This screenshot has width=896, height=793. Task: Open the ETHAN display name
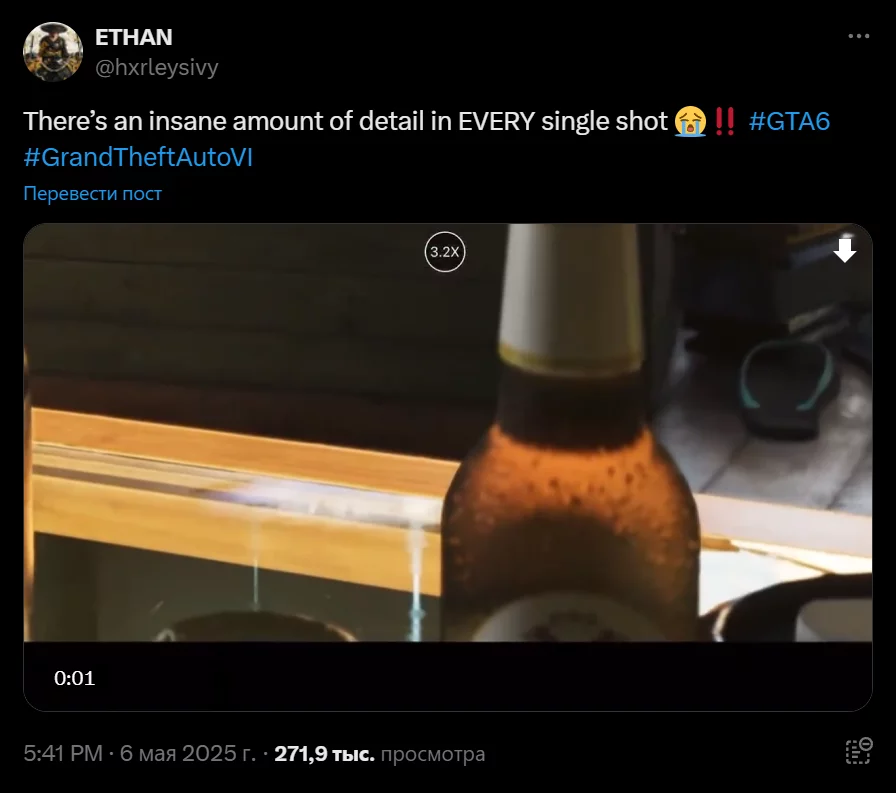tap(134, 38)
